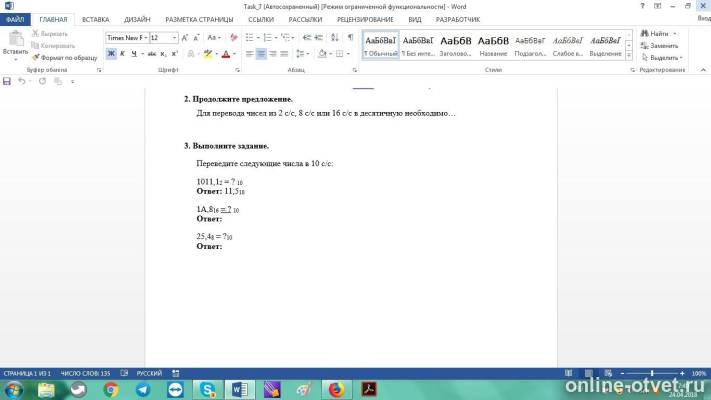
Task: Toggle Italic (К) formatting
Action: (122, 54)
